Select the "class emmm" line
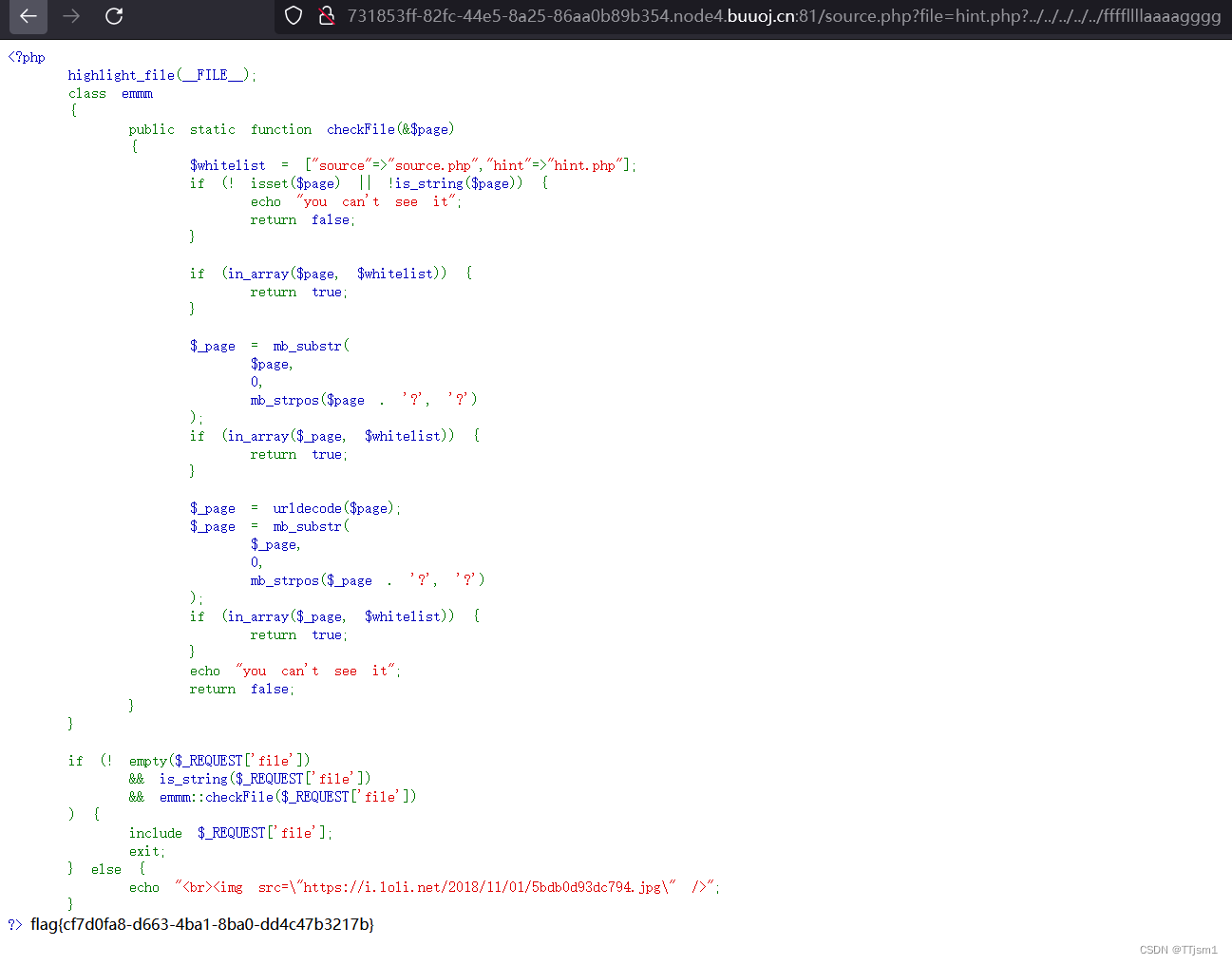This screenshot has height=965, width=1232. 110,93
